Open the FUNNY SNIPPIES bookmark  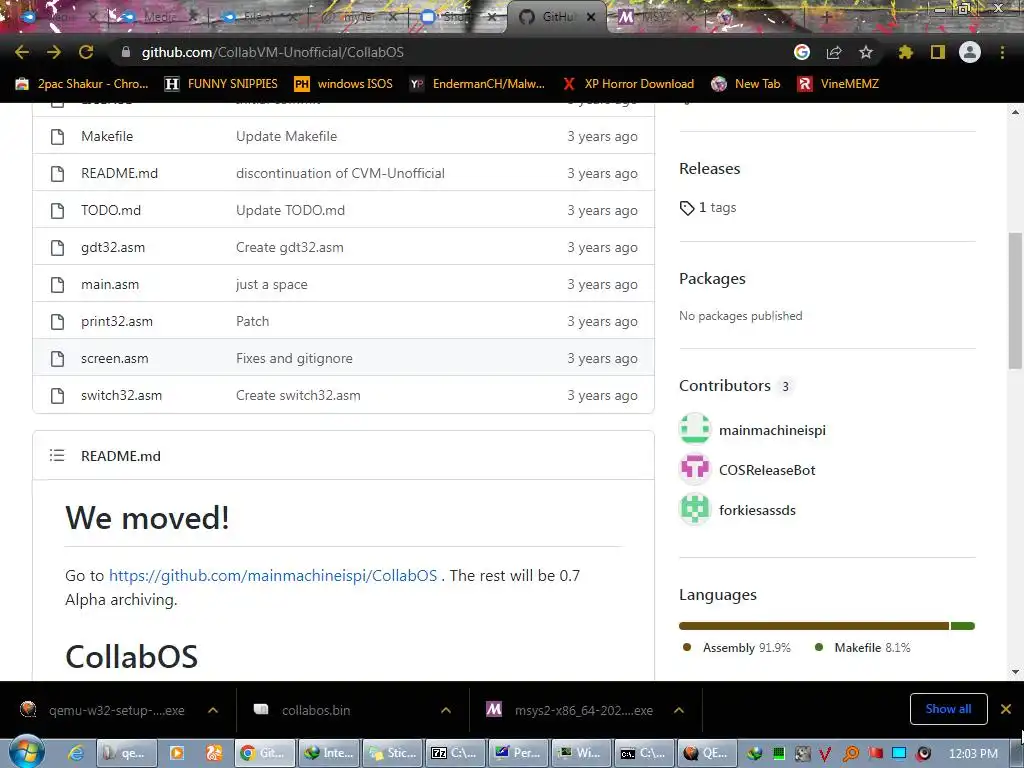[221, 84]
